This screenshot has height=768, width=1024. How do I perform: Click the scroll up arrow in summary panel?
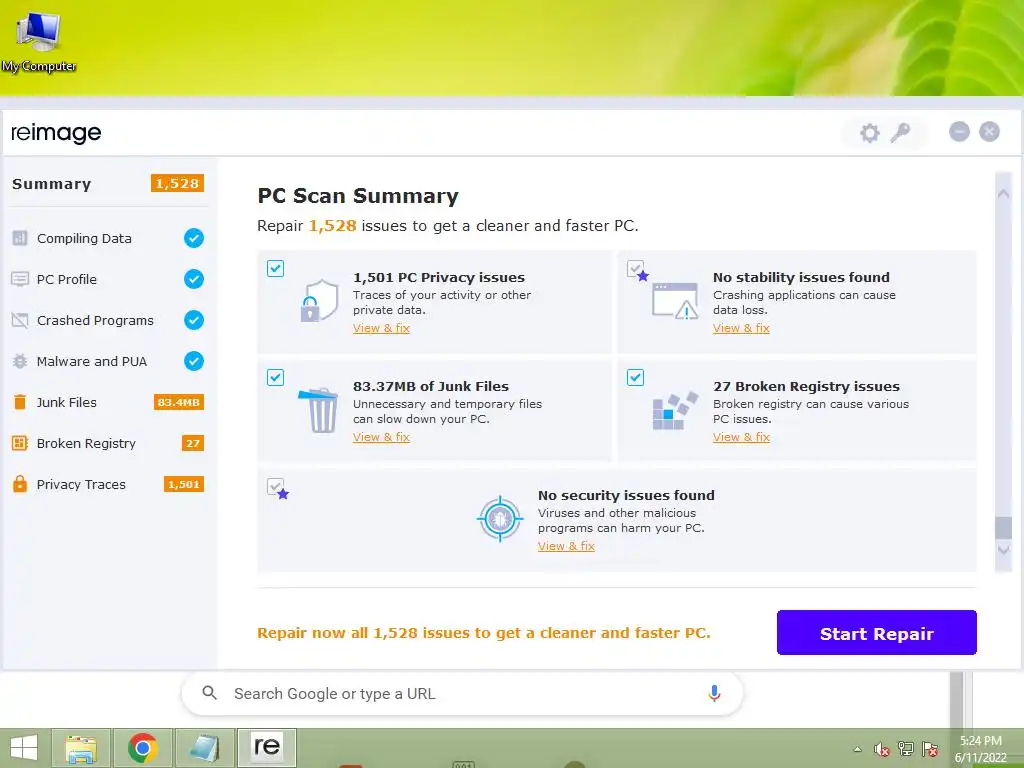1003,193
